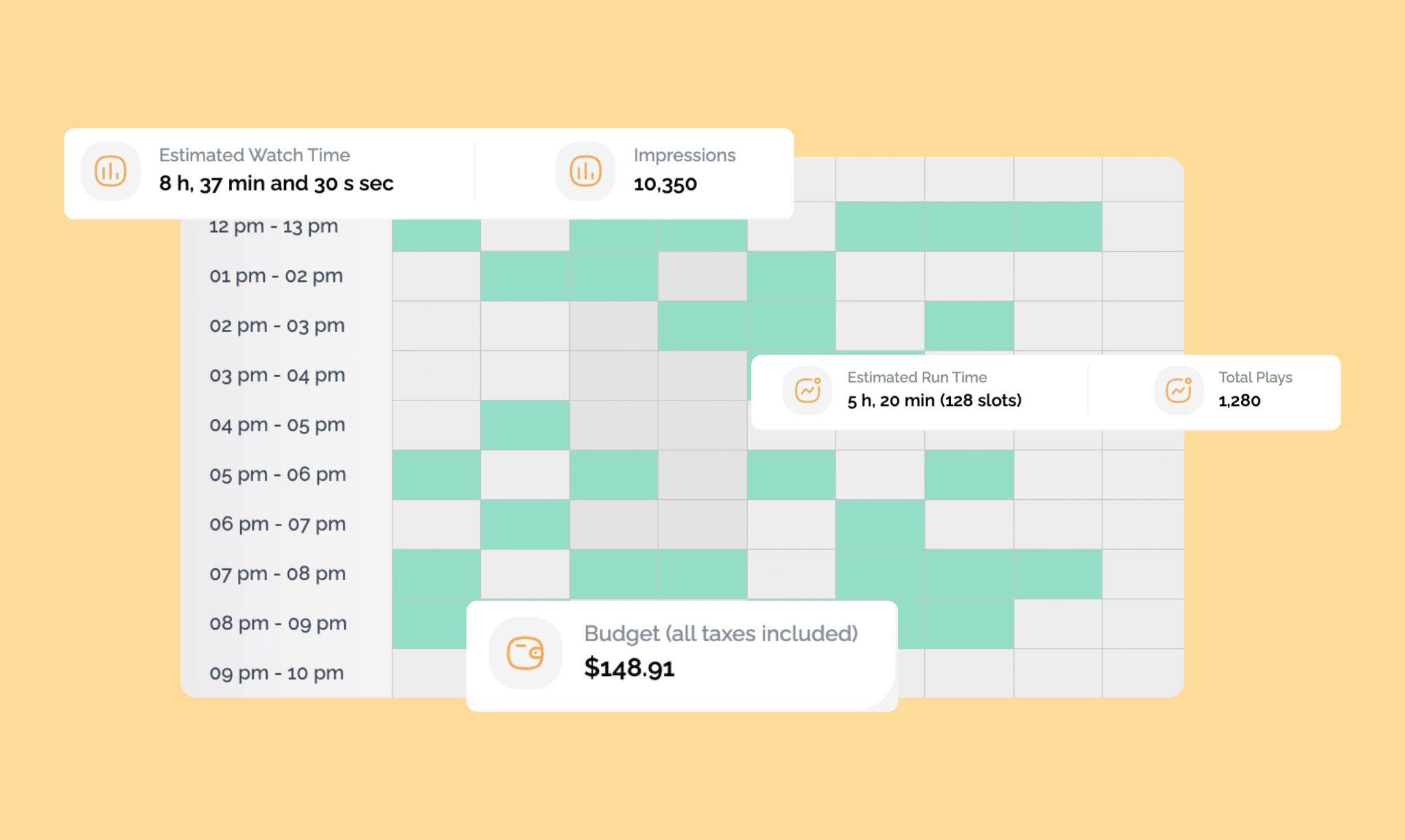Click the Estimated Run Time trend icon
The height and width of the screenshot is (840, 1405).
point(808,389)
